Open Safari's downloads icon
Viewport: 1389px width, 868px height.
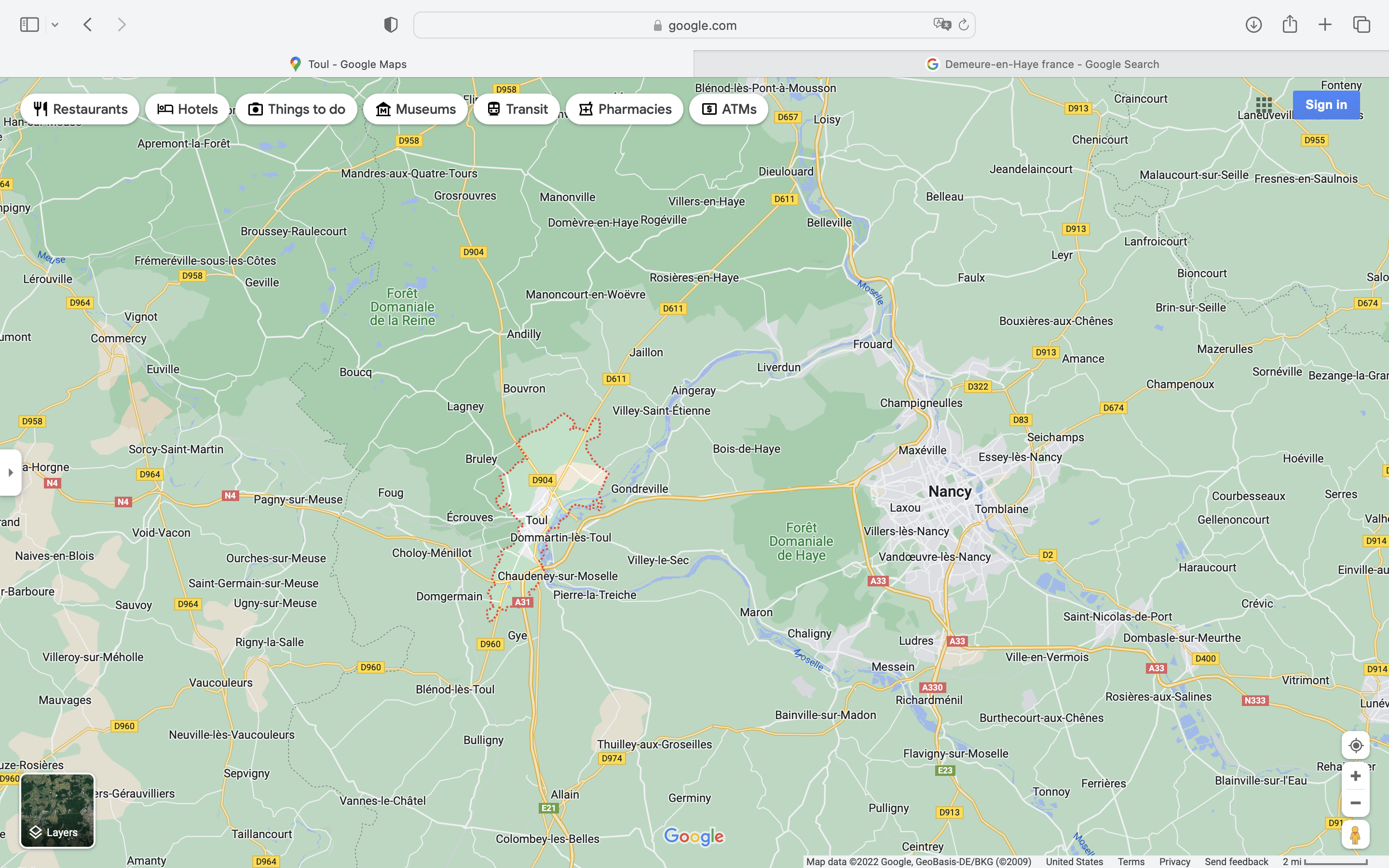(1253, 25)
